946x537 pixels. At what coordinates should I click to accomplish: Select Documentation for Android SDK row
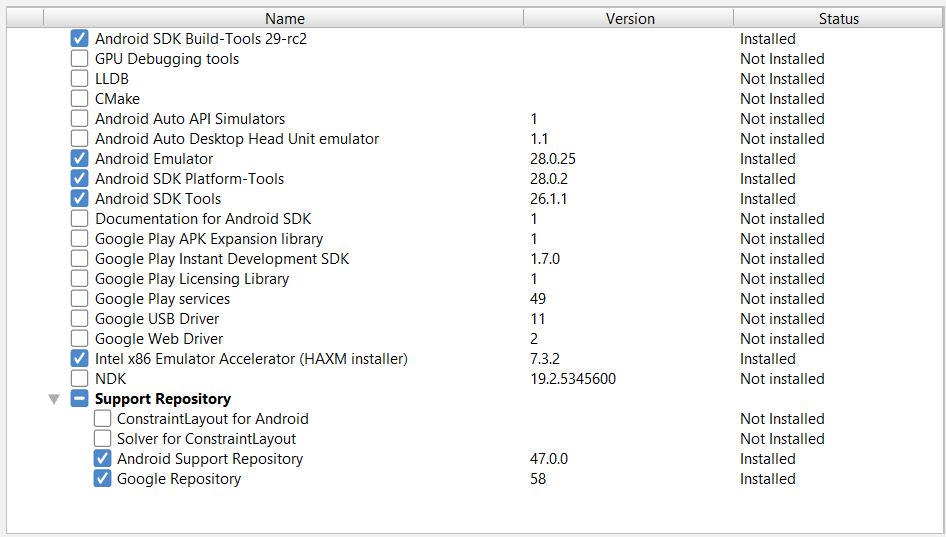(x=203, y=219)
